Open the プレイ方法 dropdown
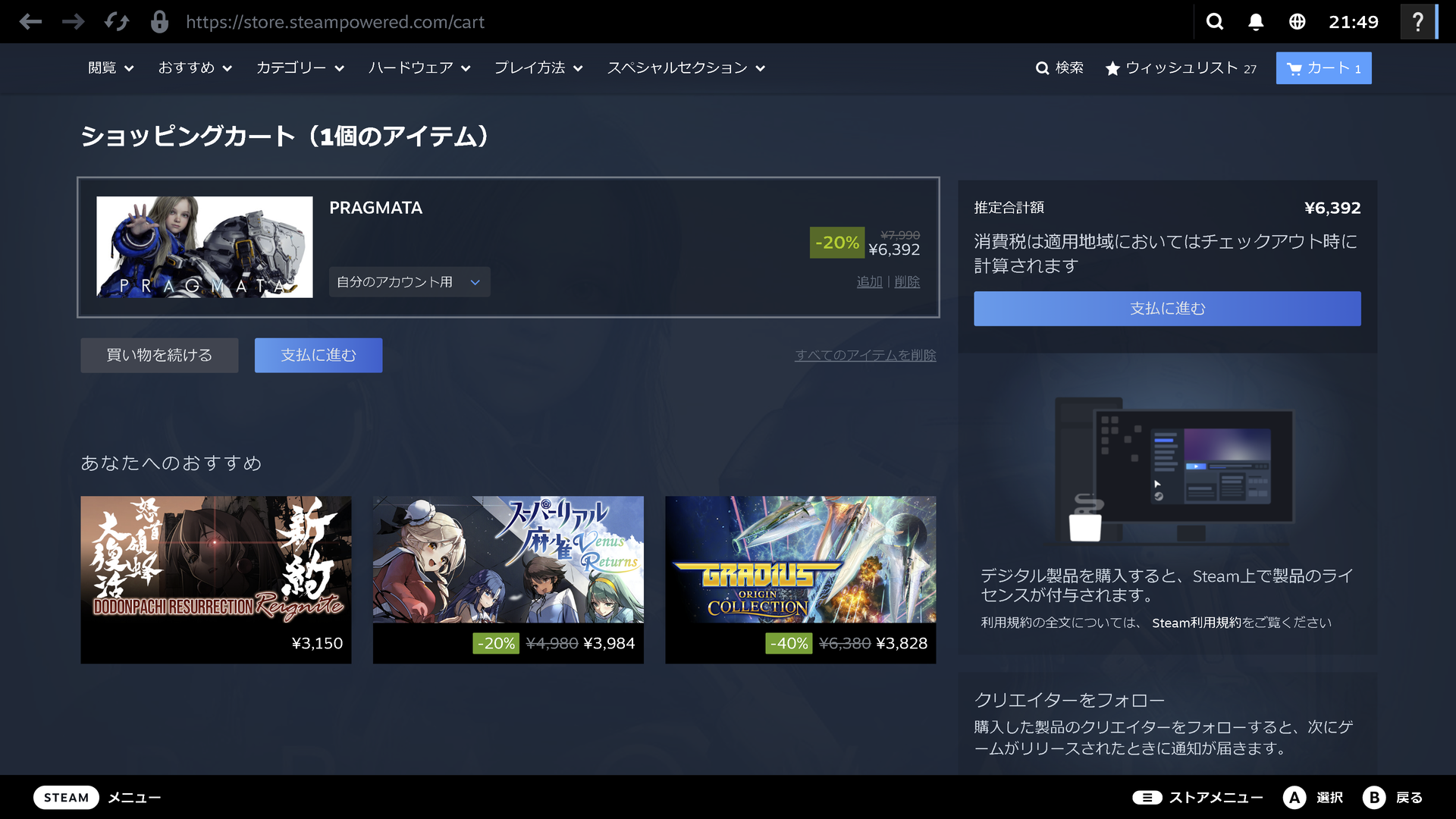This screenshot has width=1456, height=819. pyautogui.click(x=538, y=68)
